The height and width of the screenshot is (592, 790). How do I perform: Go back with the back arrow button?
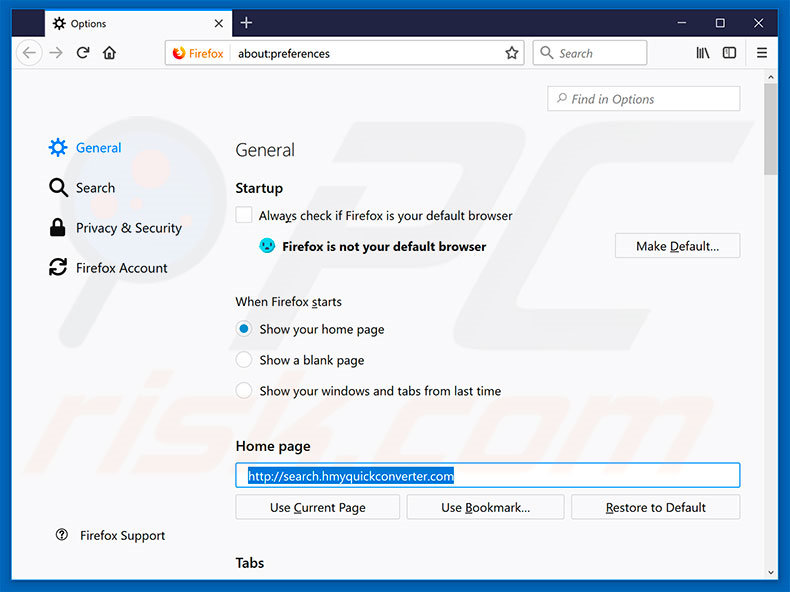coord(29,53)
